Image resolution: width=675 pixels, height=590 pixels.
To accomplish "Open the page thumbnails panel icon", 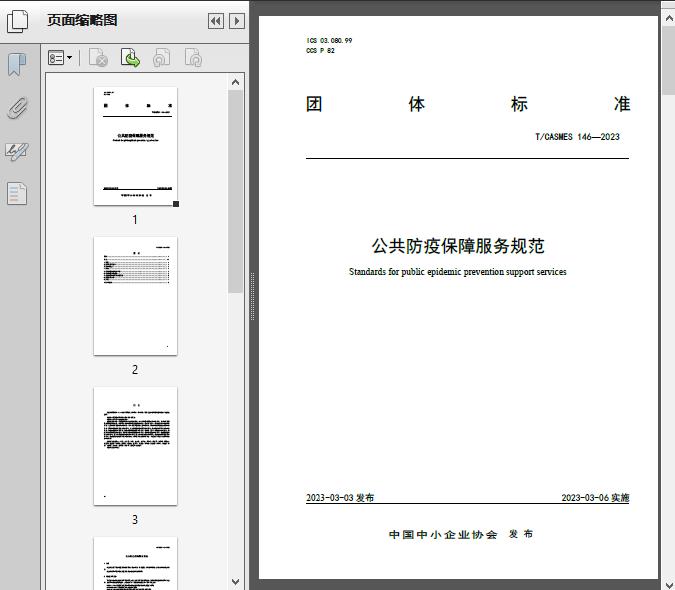I will coord(18,21).
